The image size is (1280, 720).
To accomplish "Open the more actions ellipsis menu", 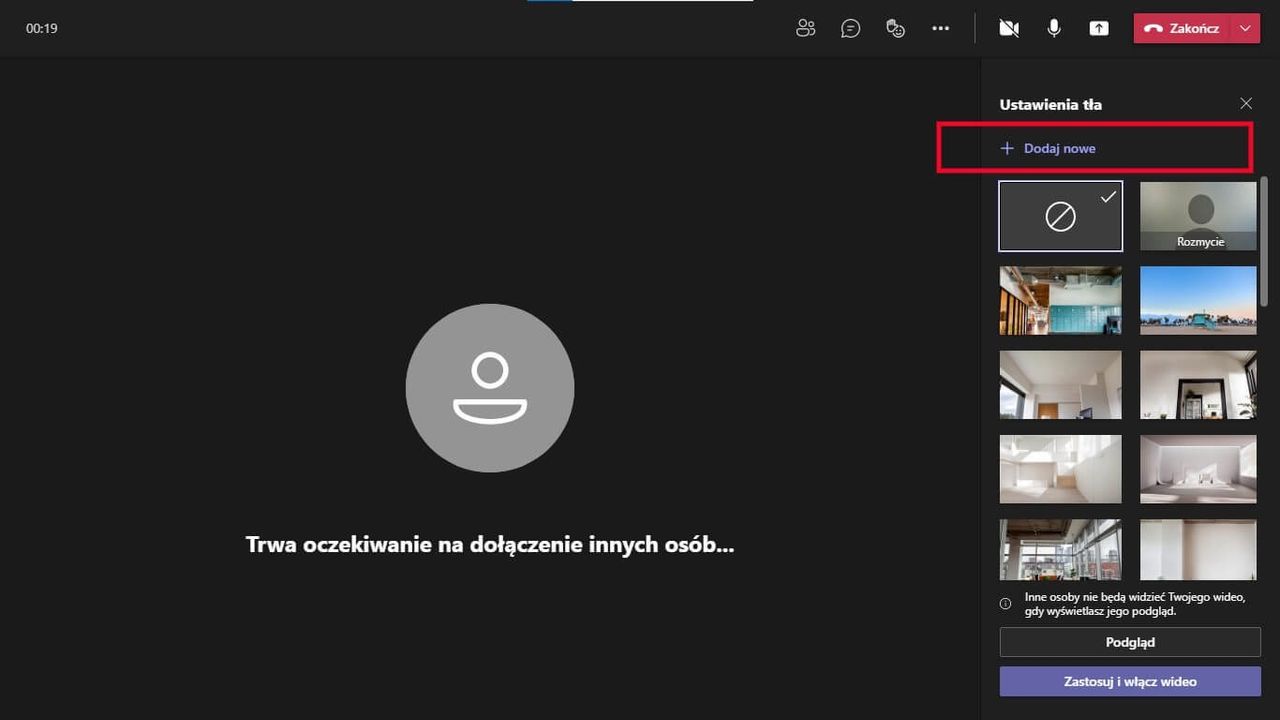I will 940,28.
